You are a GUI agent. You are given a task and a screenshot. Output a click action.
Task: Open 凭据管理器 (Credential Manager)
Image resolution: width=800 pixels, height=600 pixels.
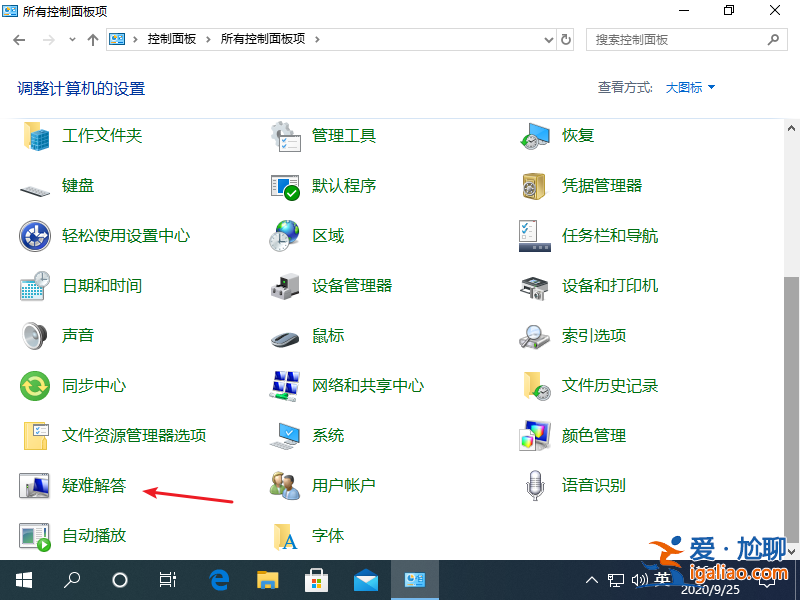pyautogui.click(x=600, y=186)
